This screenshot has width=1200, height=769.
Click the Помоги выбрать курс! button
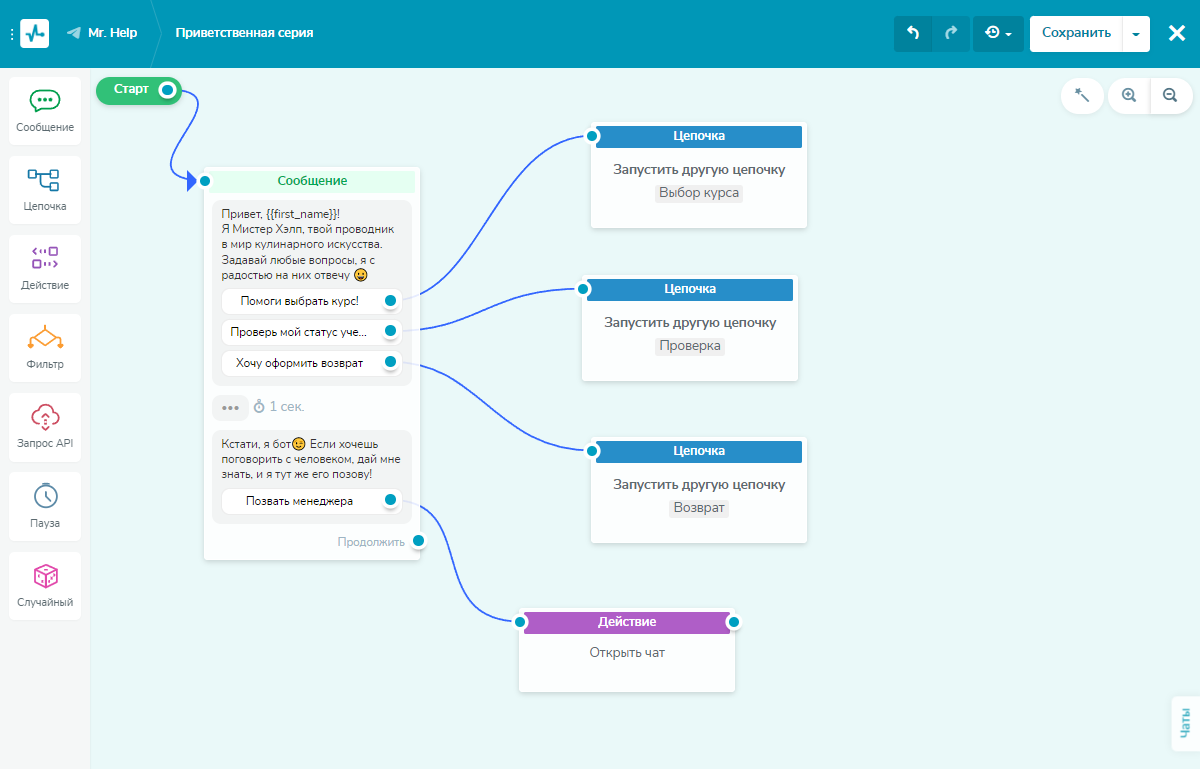point(310,301)
